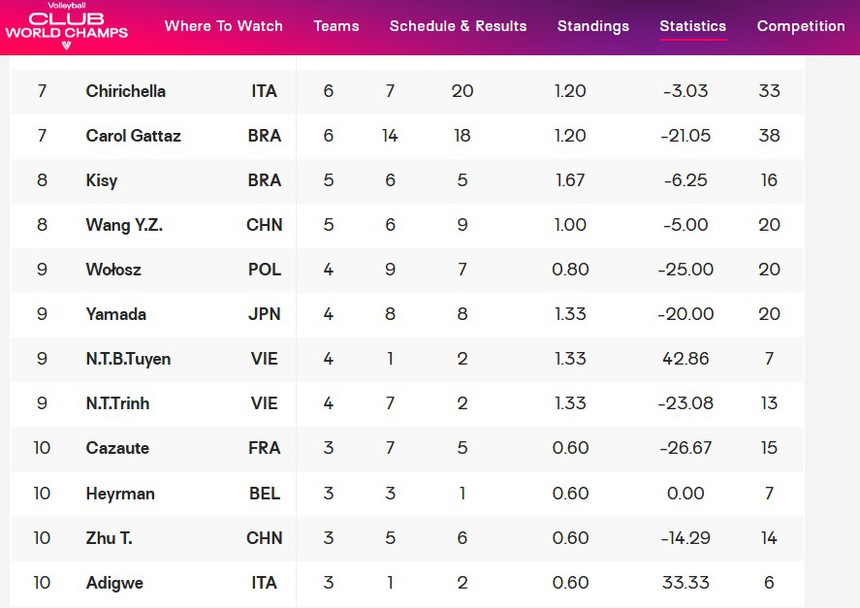The height and width of the screenshot is (608, 860).
Task: Open Wang Y.Z. player row
Action: point(124,225)
